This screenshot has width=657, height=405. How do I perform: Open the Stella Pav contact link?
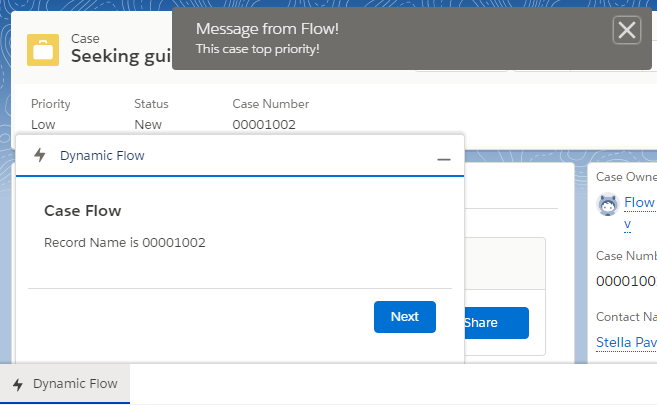coord(626,342)
